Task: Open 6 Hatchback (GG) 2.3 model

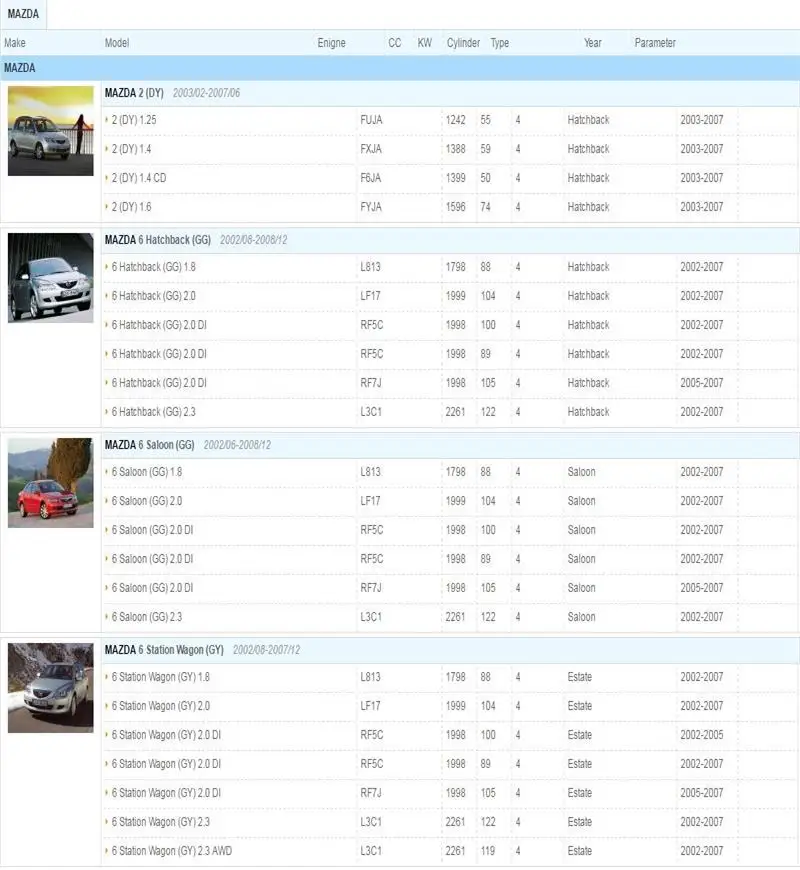Action: click(154, 412)
